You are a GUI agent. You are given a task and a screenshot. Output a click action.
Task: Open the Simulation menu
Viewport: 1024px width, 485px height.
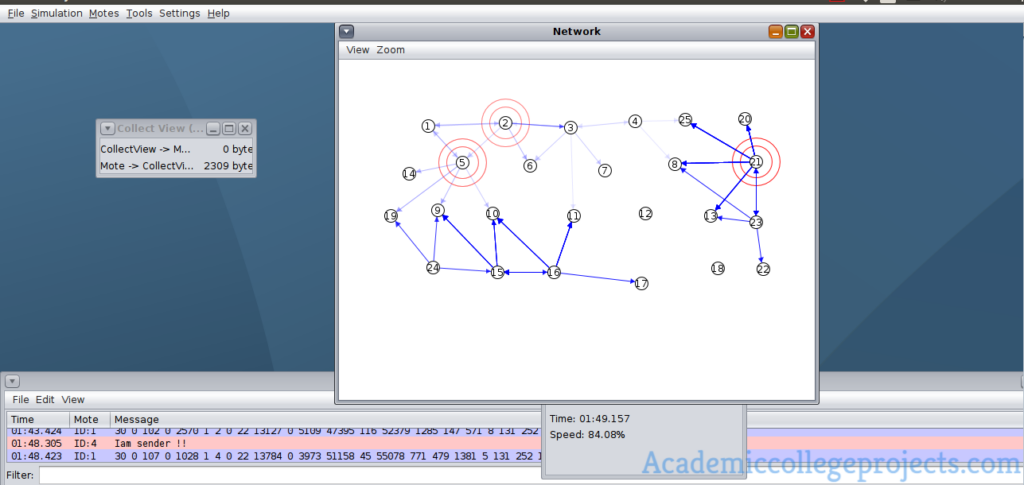point(57,13)
